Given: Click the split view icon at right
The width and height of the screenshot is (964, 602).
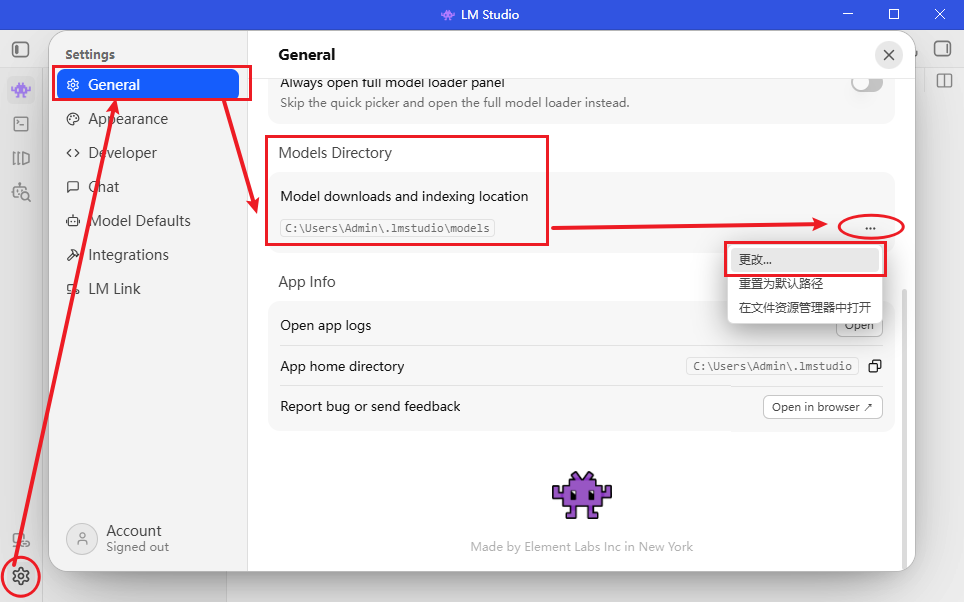Looking at the screenshot, I should pyautogui.click(x=944, y=81).
